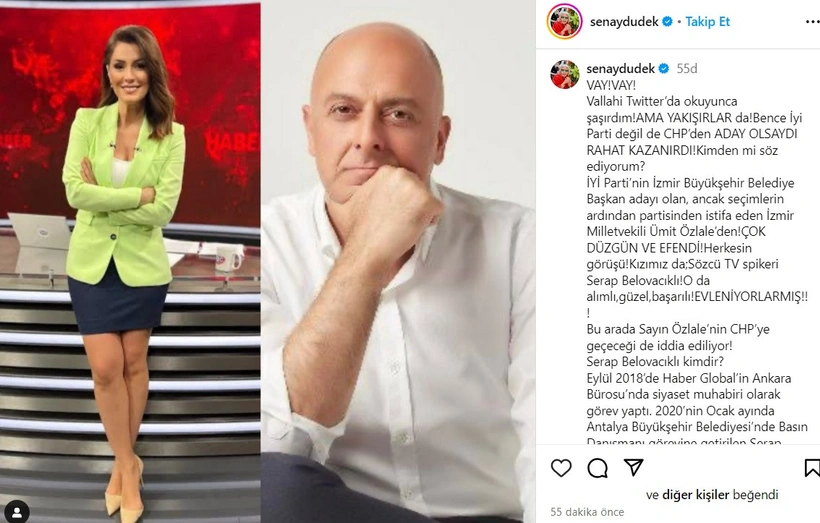Click the 55 dakika önce timestamp
820x523 pixels.
587,512
